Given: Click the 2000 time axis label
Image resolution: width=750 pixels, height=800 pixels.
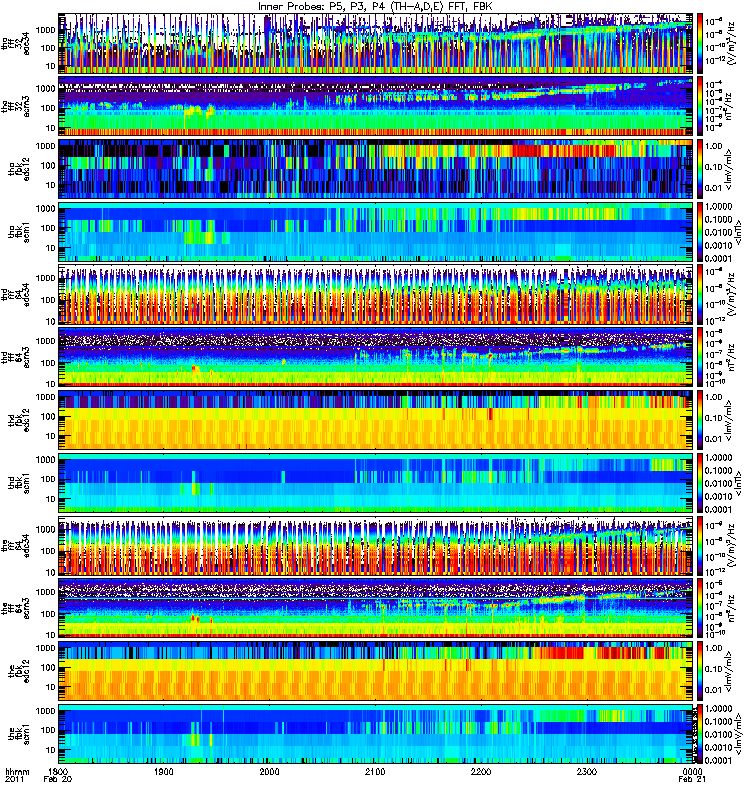Looking at the screenshot, I should coord(269,772).
